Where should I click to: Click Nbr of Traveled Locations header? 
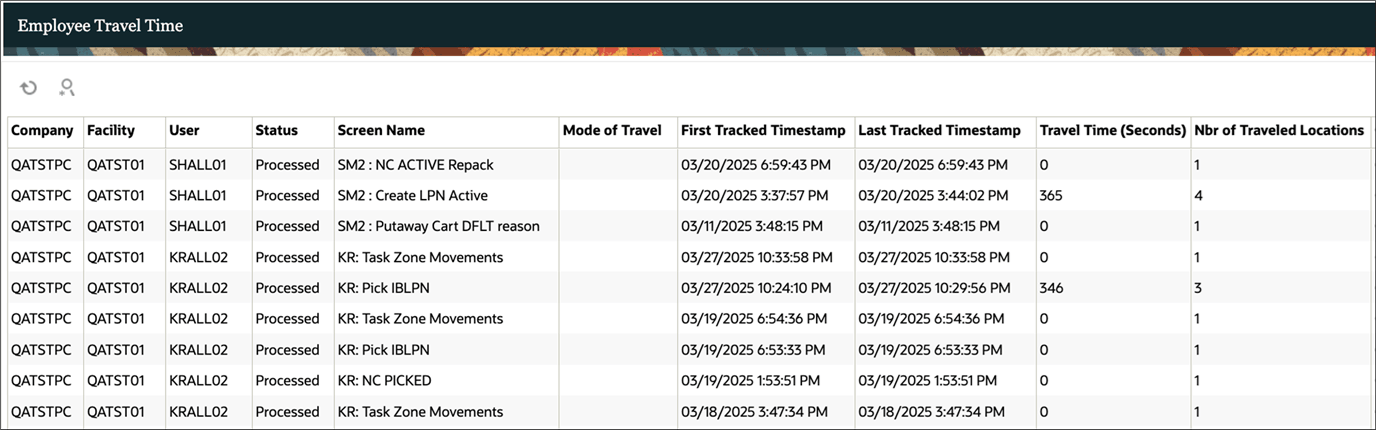(x=1279, y=131)
